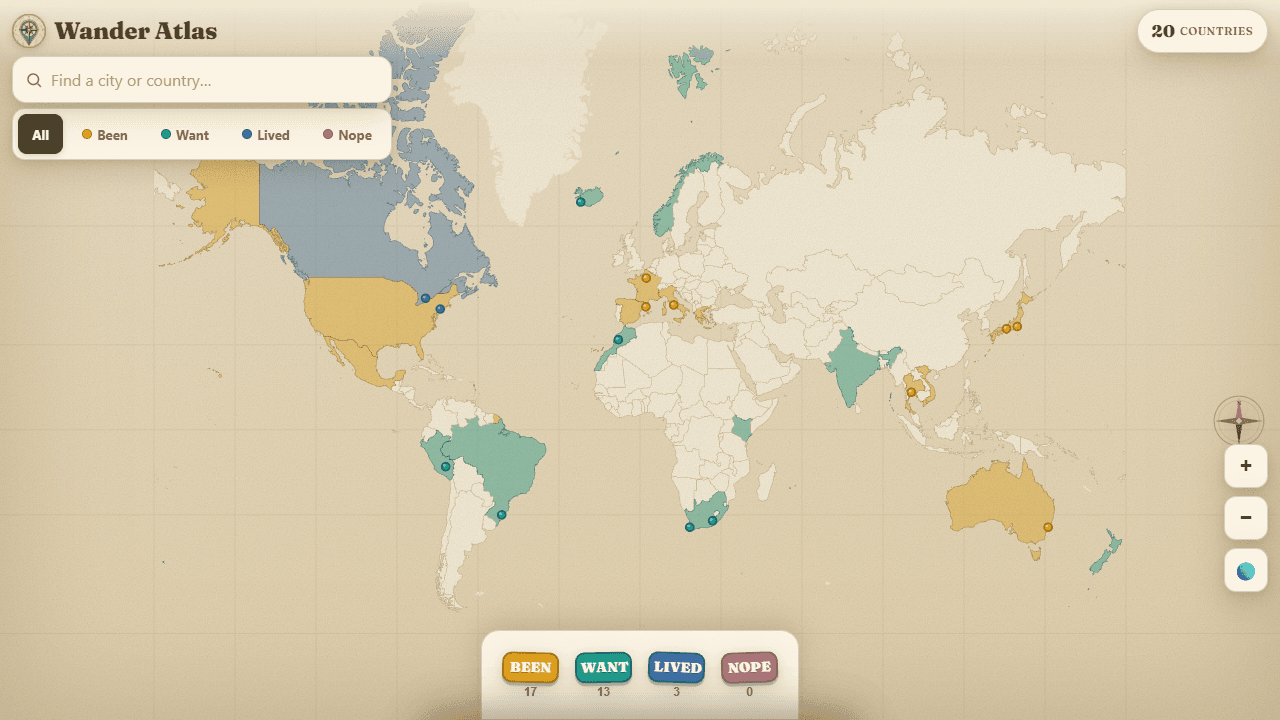Click the northern blue pin near Canada's border

425,298
